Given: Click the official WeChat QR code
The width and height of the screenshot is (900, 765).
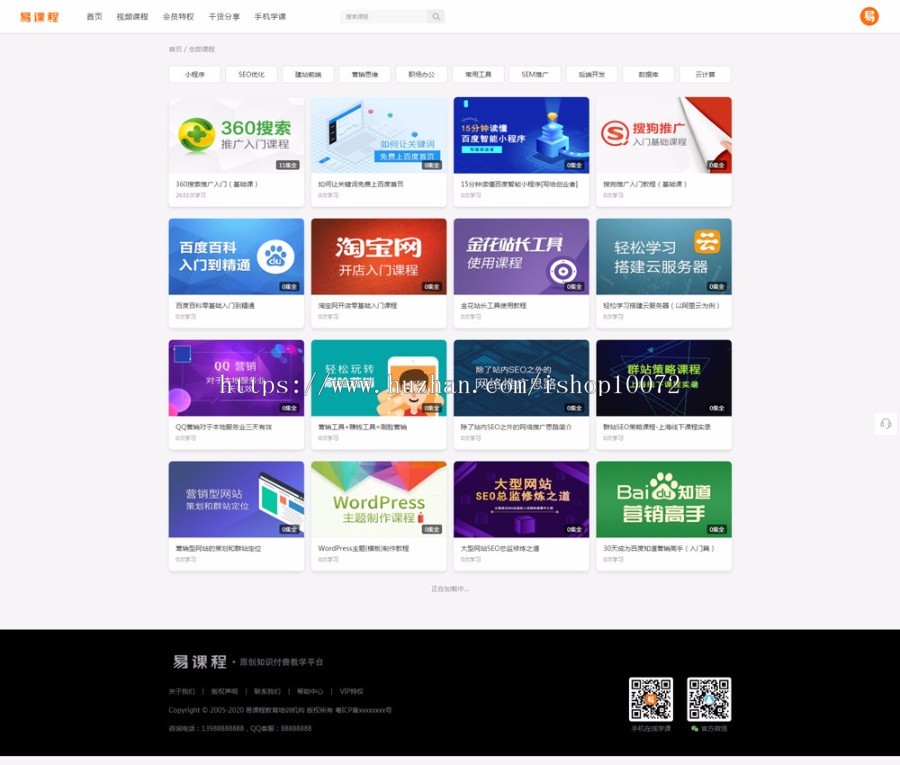Looking at the screenshot, I should [x=709, y=699].
